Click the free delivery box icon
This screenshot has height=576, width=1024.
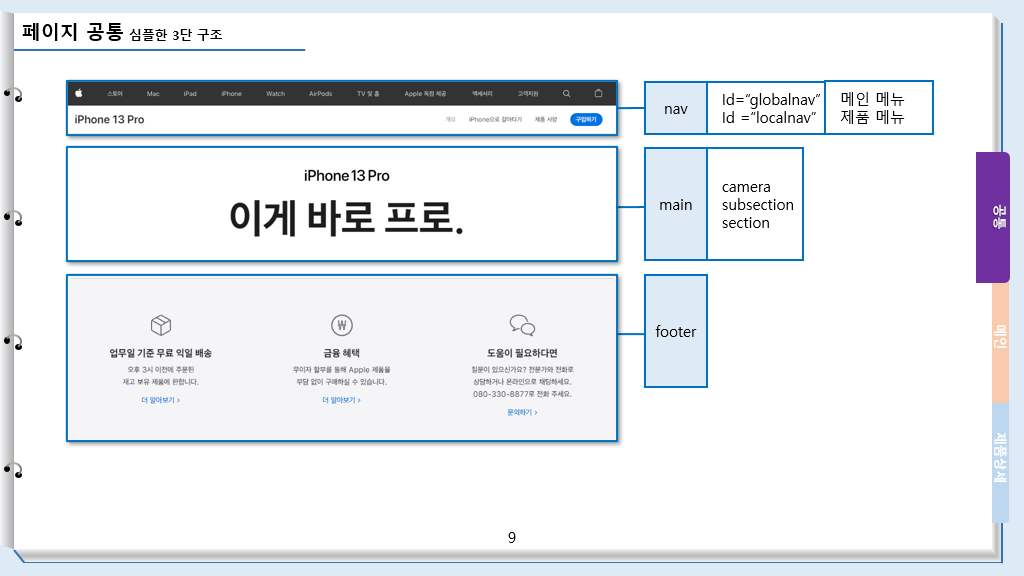click(161, 325)
